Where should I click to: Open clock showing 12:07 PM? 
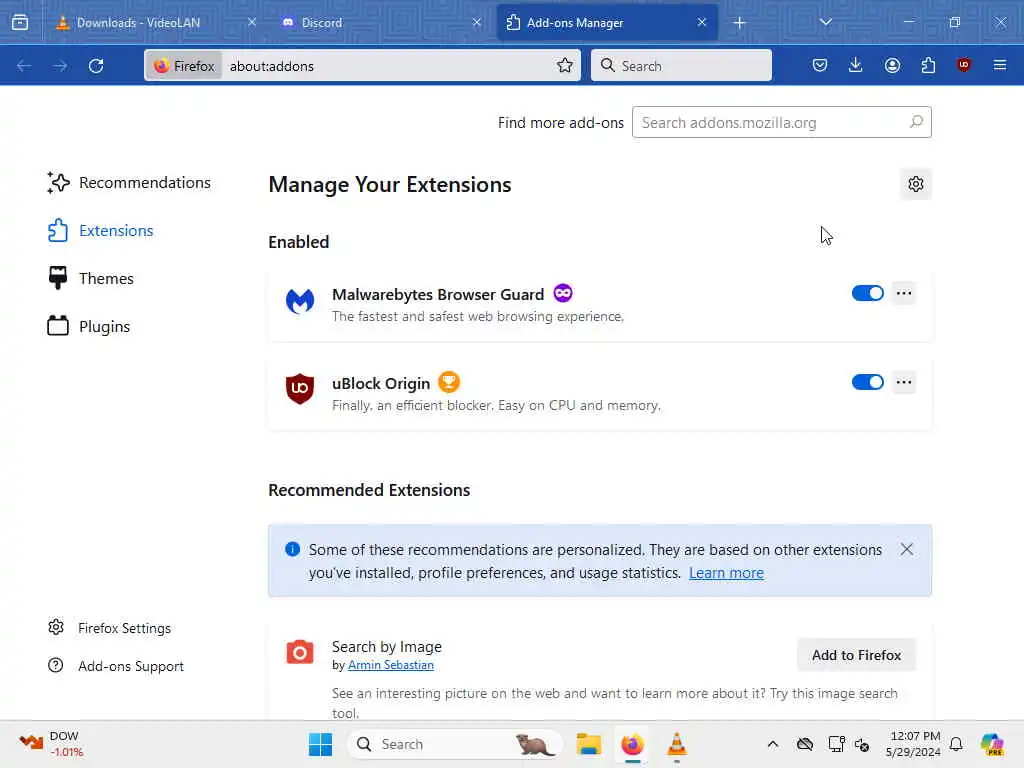tap(914, 744)
